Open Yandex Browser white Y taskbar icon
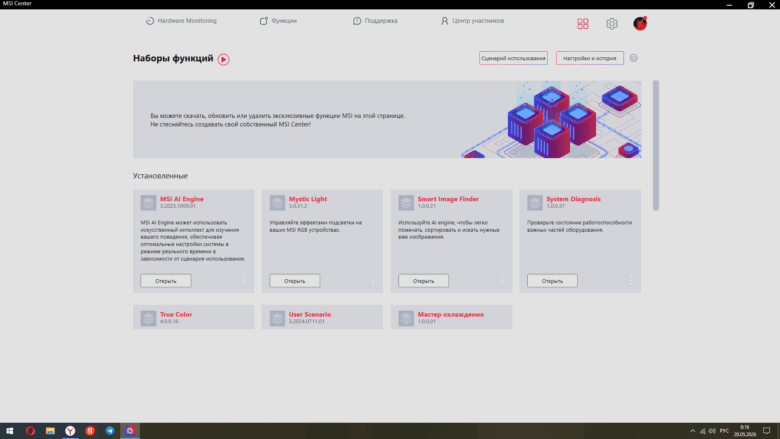 tap(70, 431)
